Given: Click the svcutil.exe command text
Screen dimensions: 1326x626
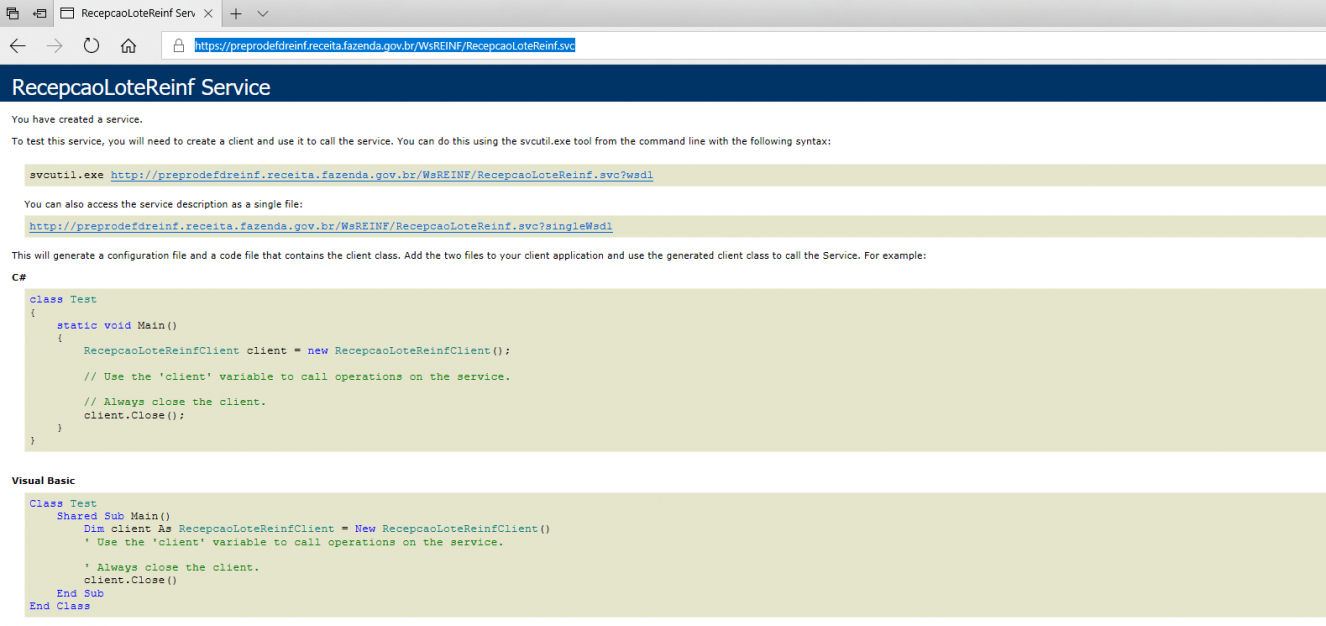Looking at the screenshot, I should click(66, 175).
